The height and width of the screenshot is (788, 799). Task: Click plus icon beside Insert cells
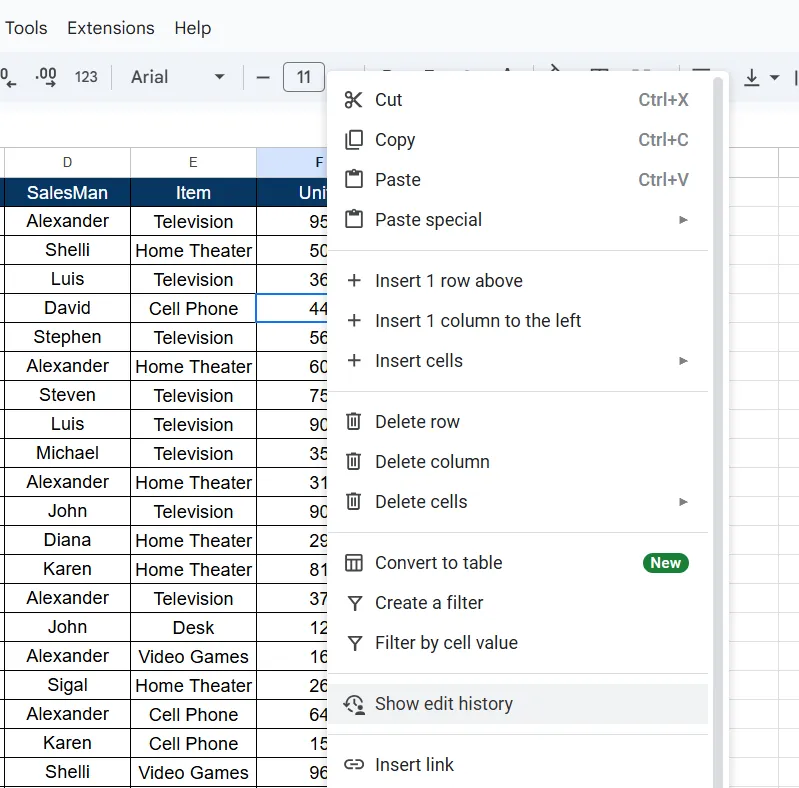[354, 361]
